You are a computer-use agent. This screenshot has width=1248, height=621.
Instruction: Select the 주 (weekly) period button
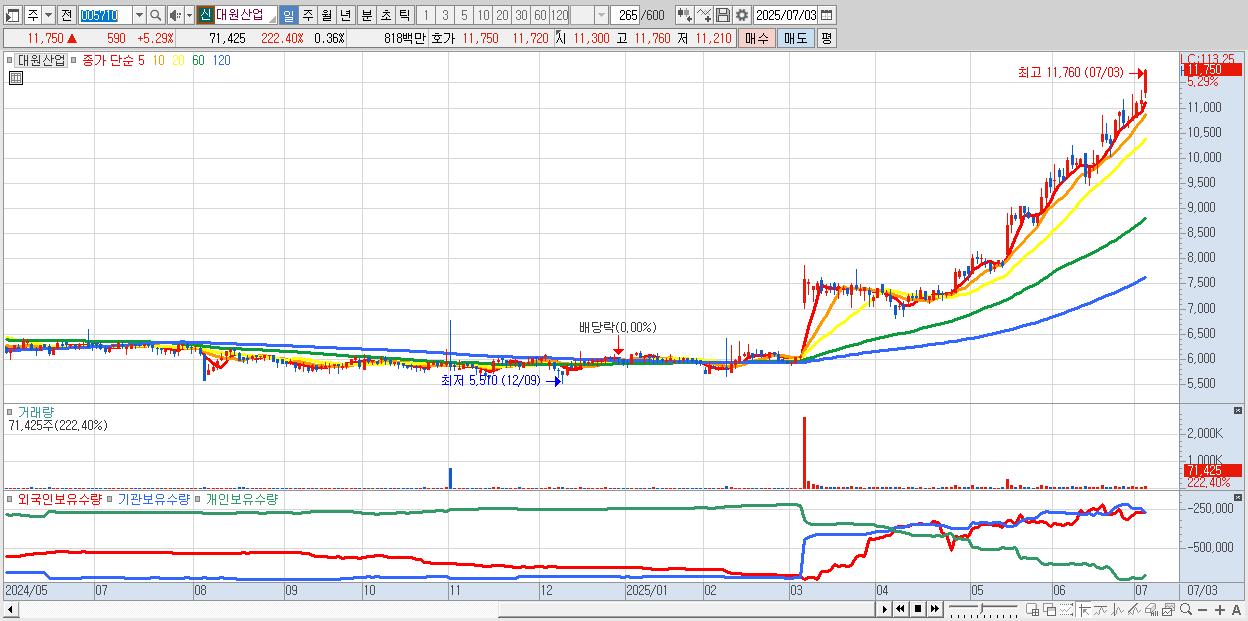pyautogui.click(x=307, y=15)
